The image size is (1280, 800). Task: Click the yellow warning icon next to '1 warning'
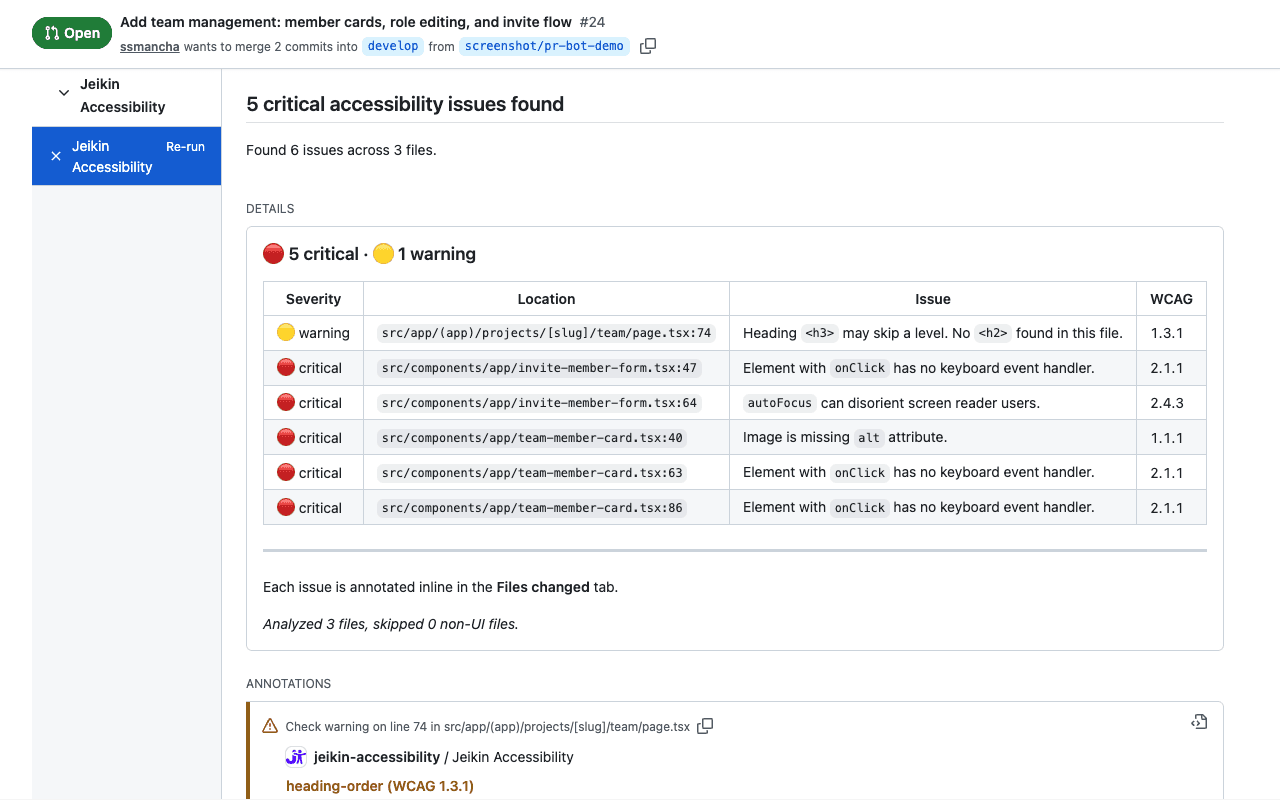point(383,253)
